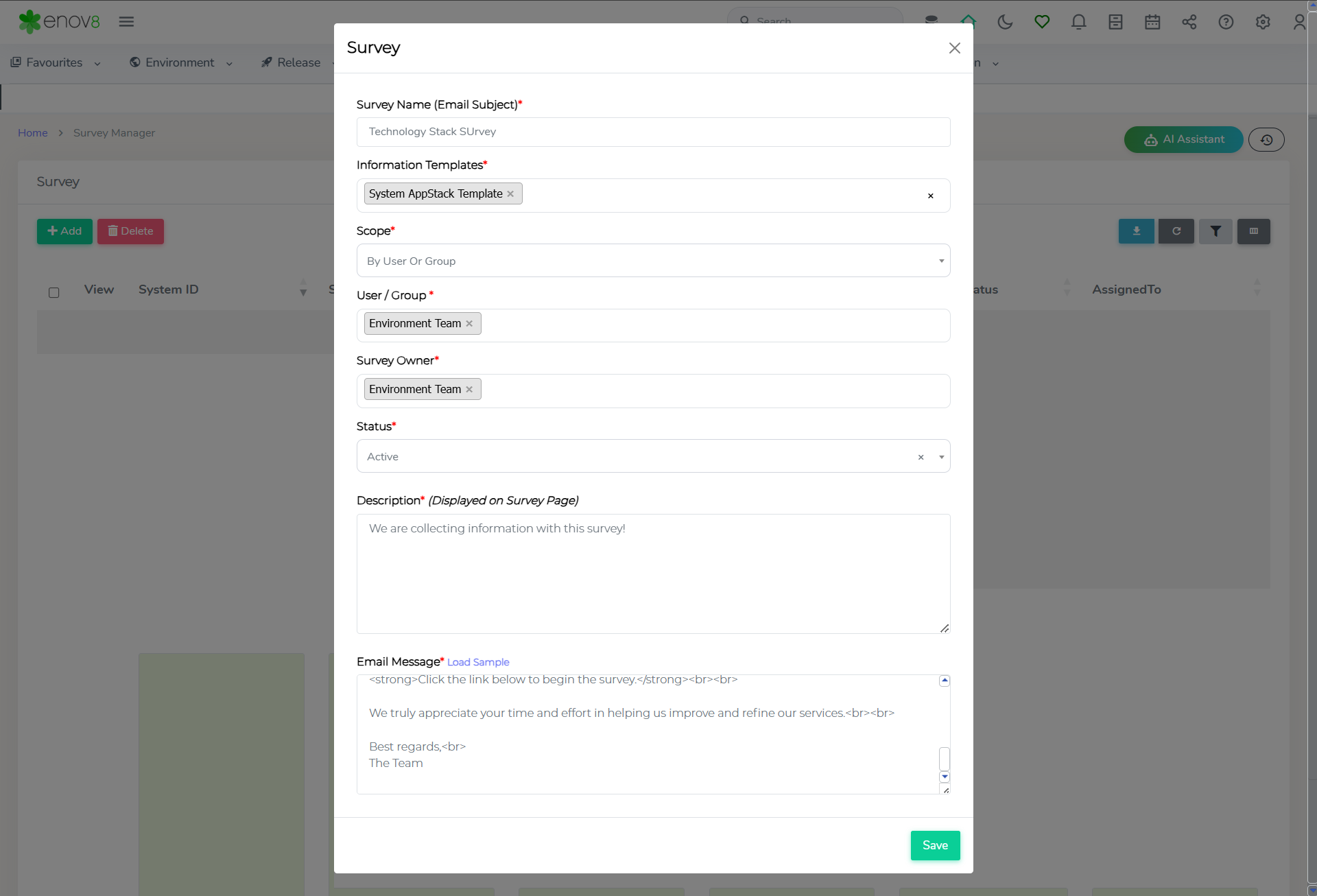
Task: Open the settings gear icon
Action: (x=1263, y=22)
